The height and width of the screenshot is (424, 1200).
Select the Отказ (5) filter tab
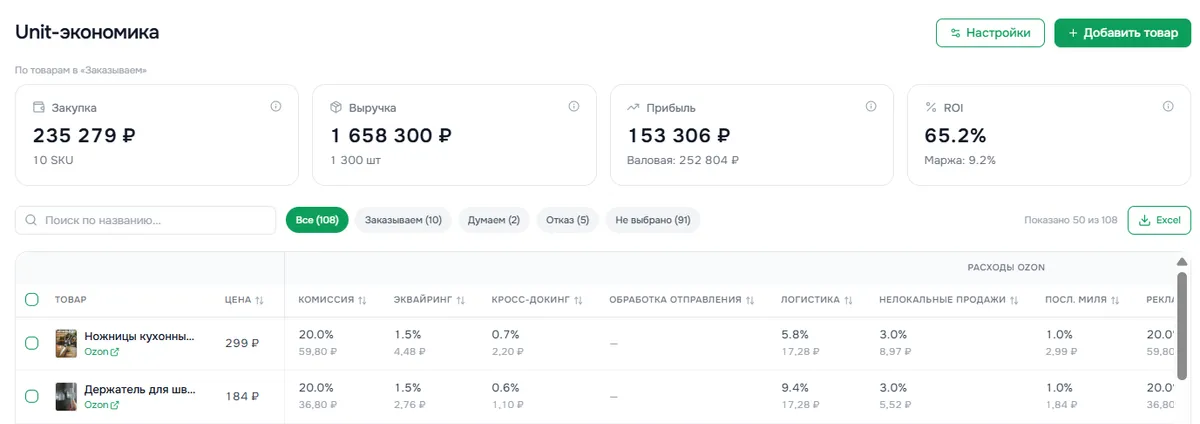click(567, 220)
